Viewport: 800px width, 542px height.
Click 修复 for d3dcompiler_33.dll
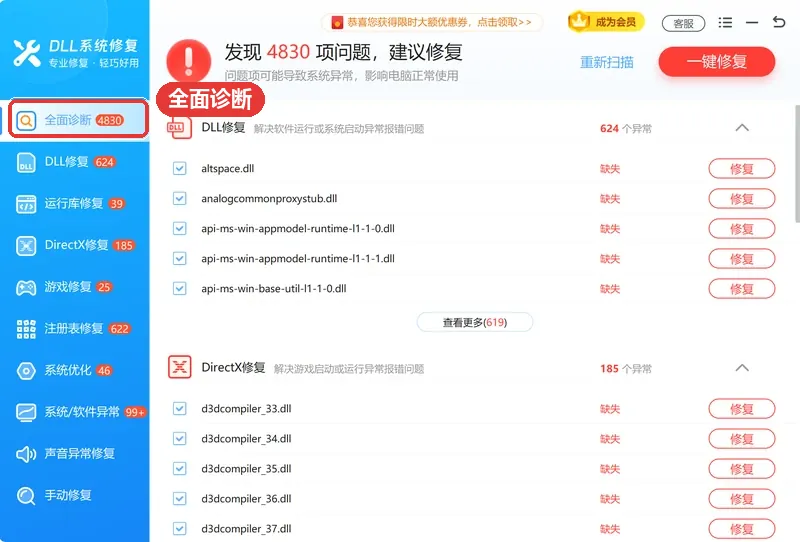pos(742,409)
